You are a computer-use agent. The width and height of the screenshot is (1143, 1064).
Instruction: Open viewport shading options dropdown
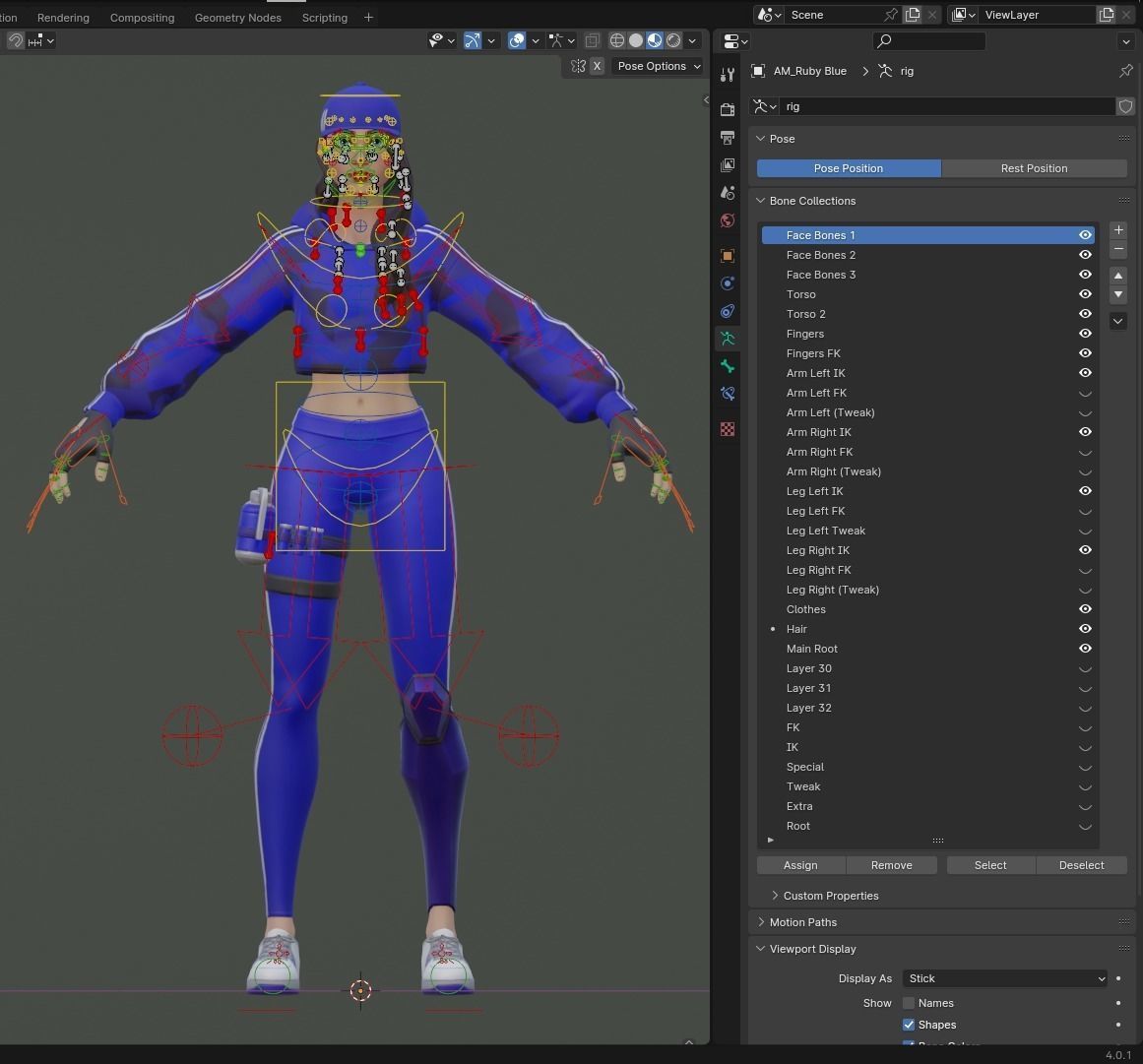pyautogui.click(x=692, y=40)
